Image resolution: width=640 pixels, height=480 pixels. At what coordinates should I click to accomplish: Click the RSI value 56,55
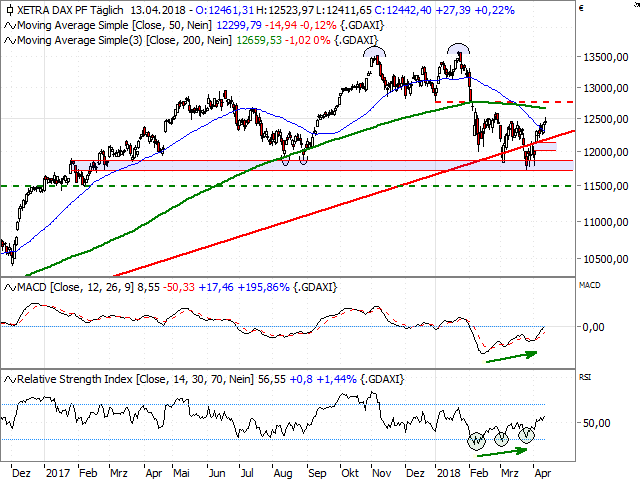pyautogui.click(x=271, y=380)
